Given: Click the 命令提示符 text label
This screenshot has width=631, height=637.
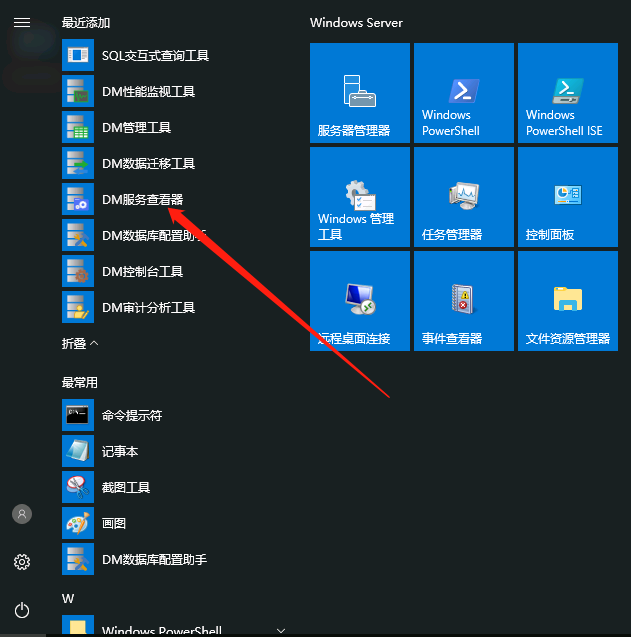Looking at the screenshot, I should pos(132,415).
